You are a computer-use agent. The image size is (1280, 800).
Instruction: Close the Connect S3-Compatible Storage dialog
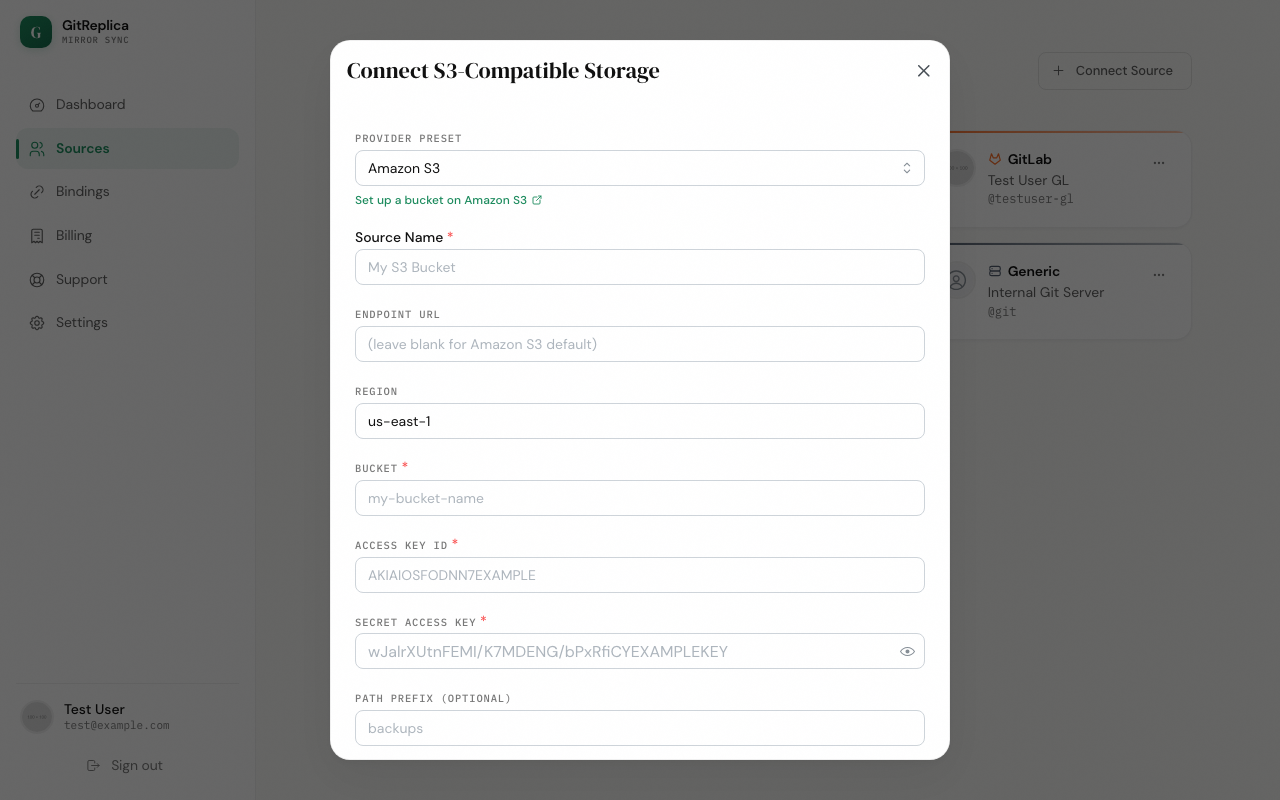tap(923, 71)
